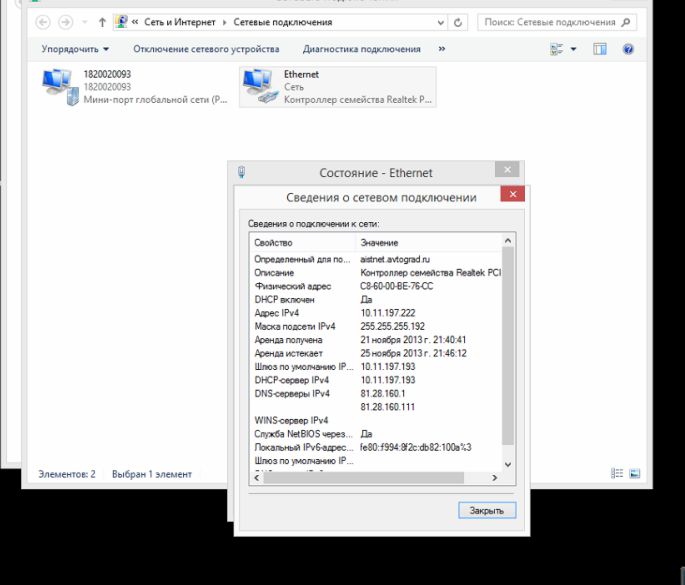Show more toolbar commands chevron
This screenshot has width=685, height=585.
[x=442, y=49]
